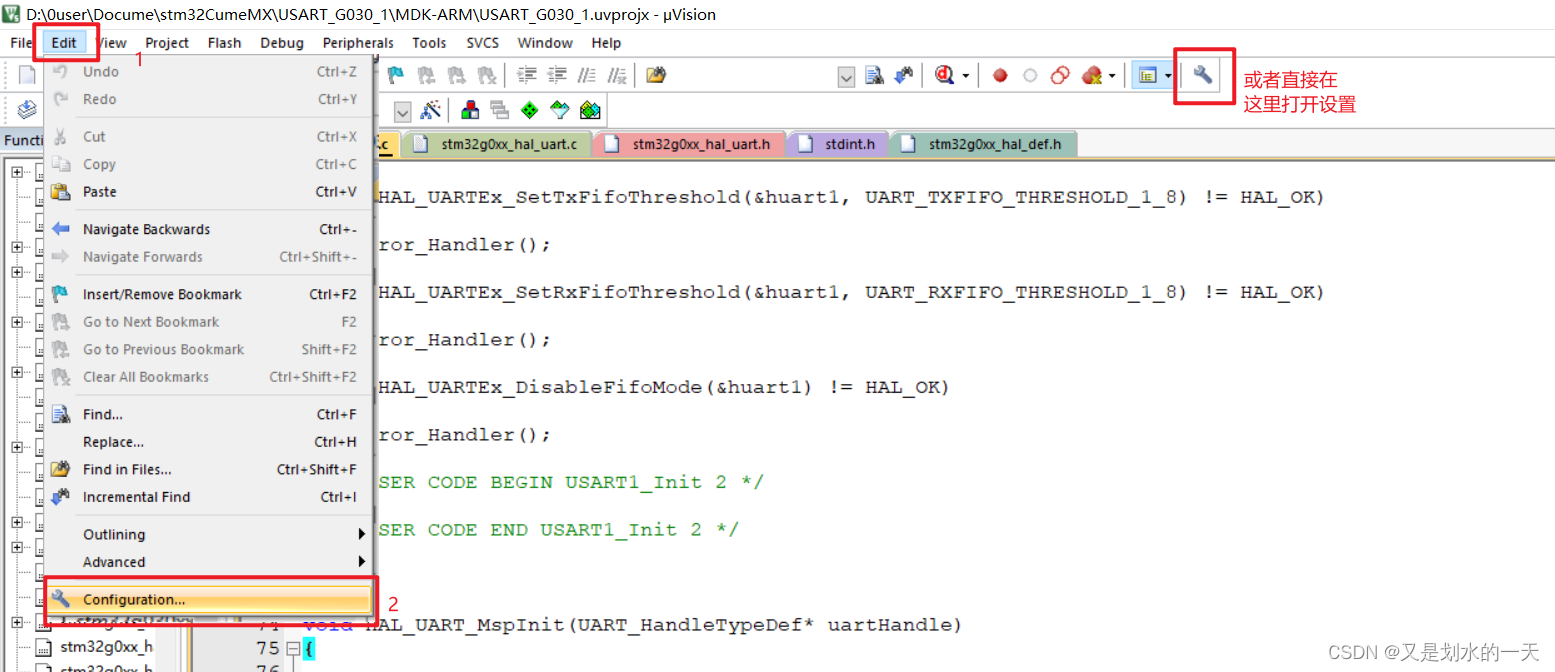This screenshot has height=672, width=1555.
Task: Choose Navigate Backwards in the Edit menu
Action: [210, 229]
